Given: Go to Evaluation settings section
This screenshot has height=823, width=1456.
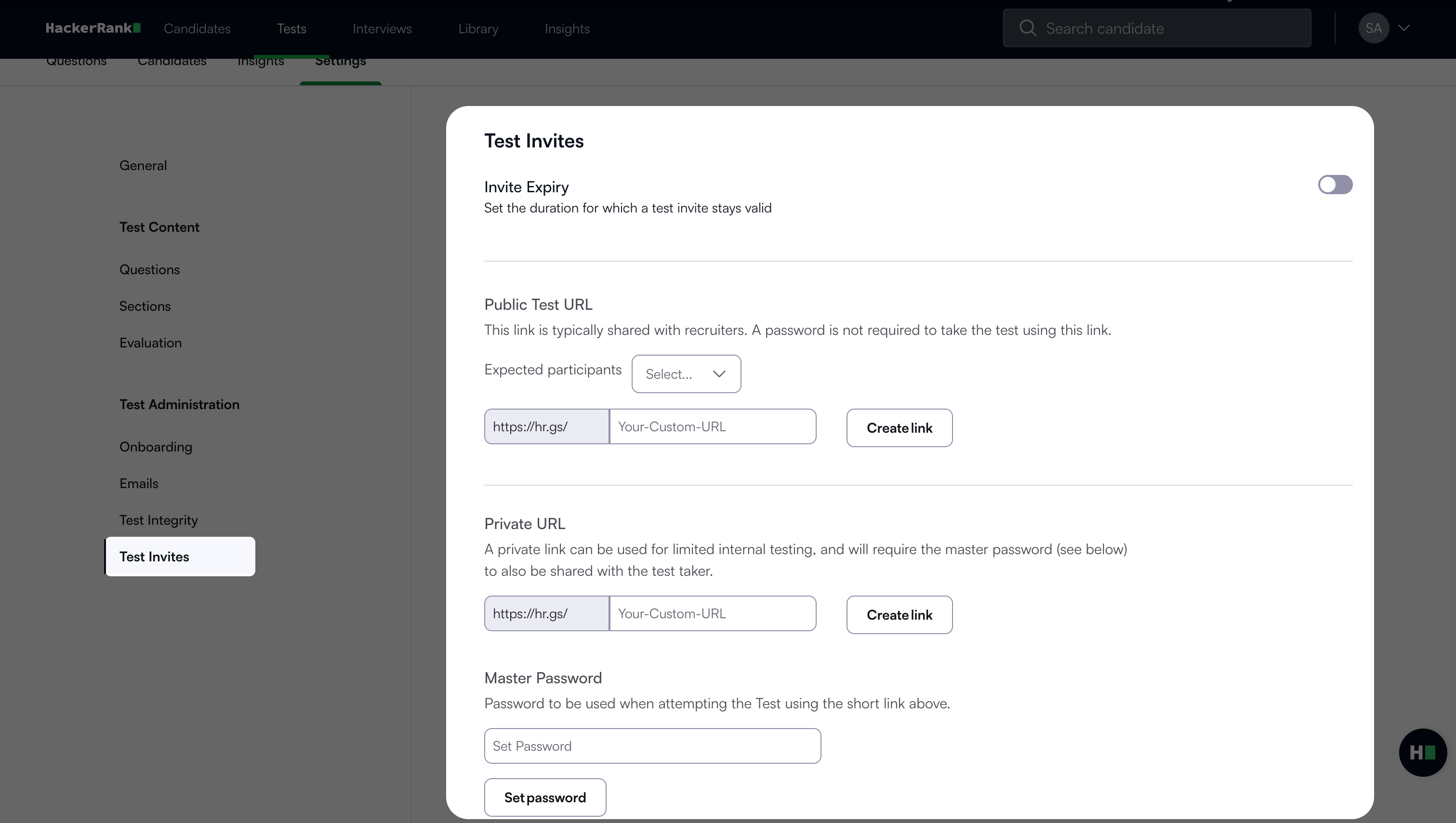Looking at the screenshot, I should [x=150, y=343].
